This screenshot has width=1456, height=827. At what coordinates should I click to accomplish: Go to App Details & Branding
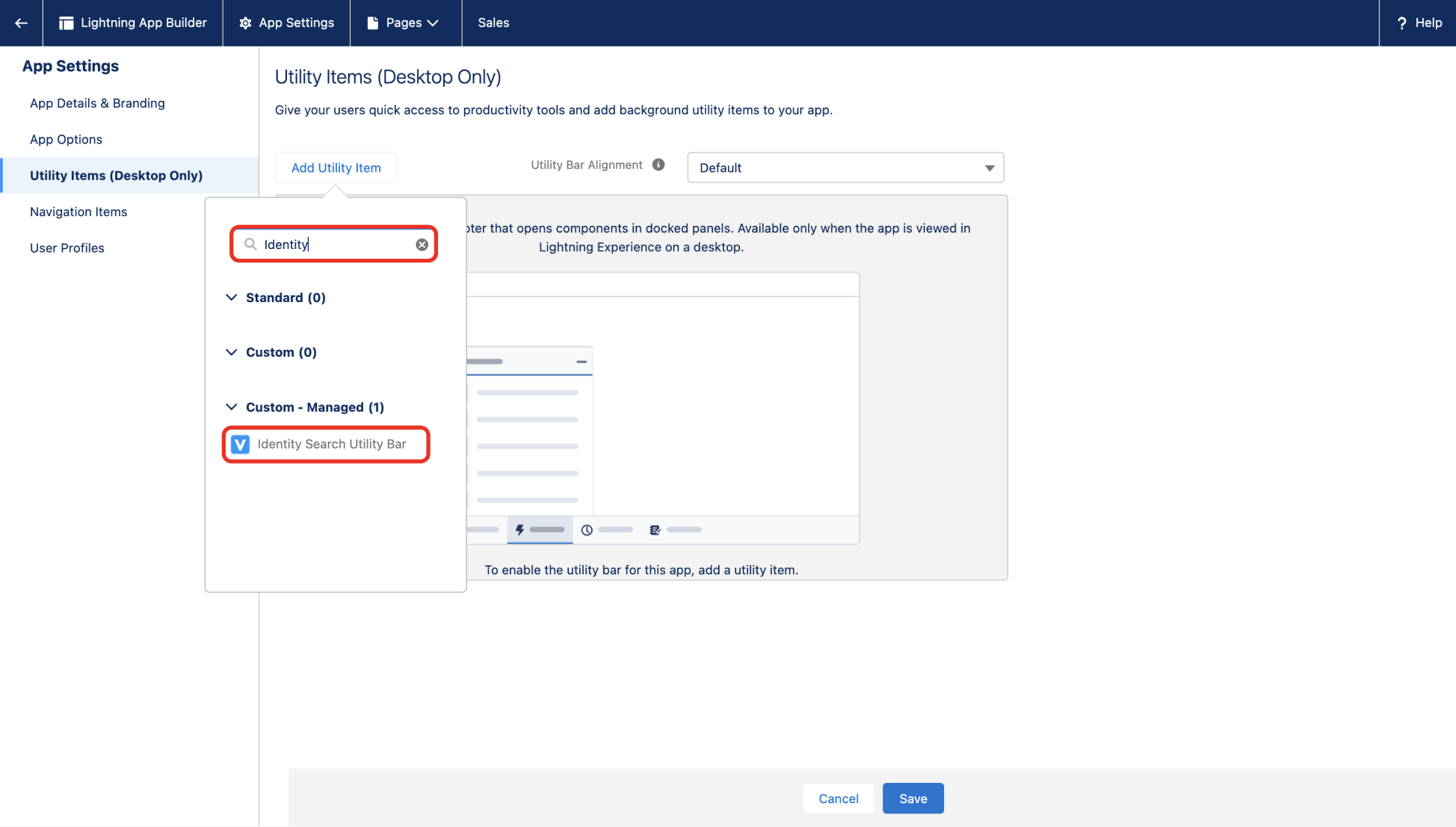point(97,103)
